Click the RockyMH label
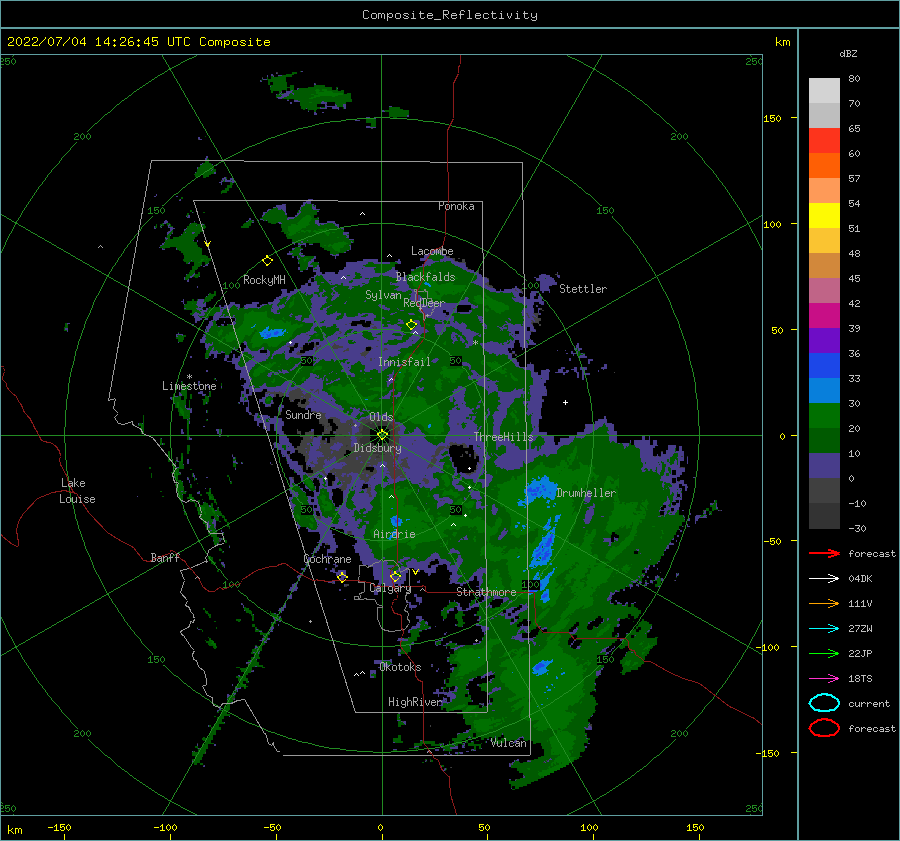900x841 pixels. point(264,280)
